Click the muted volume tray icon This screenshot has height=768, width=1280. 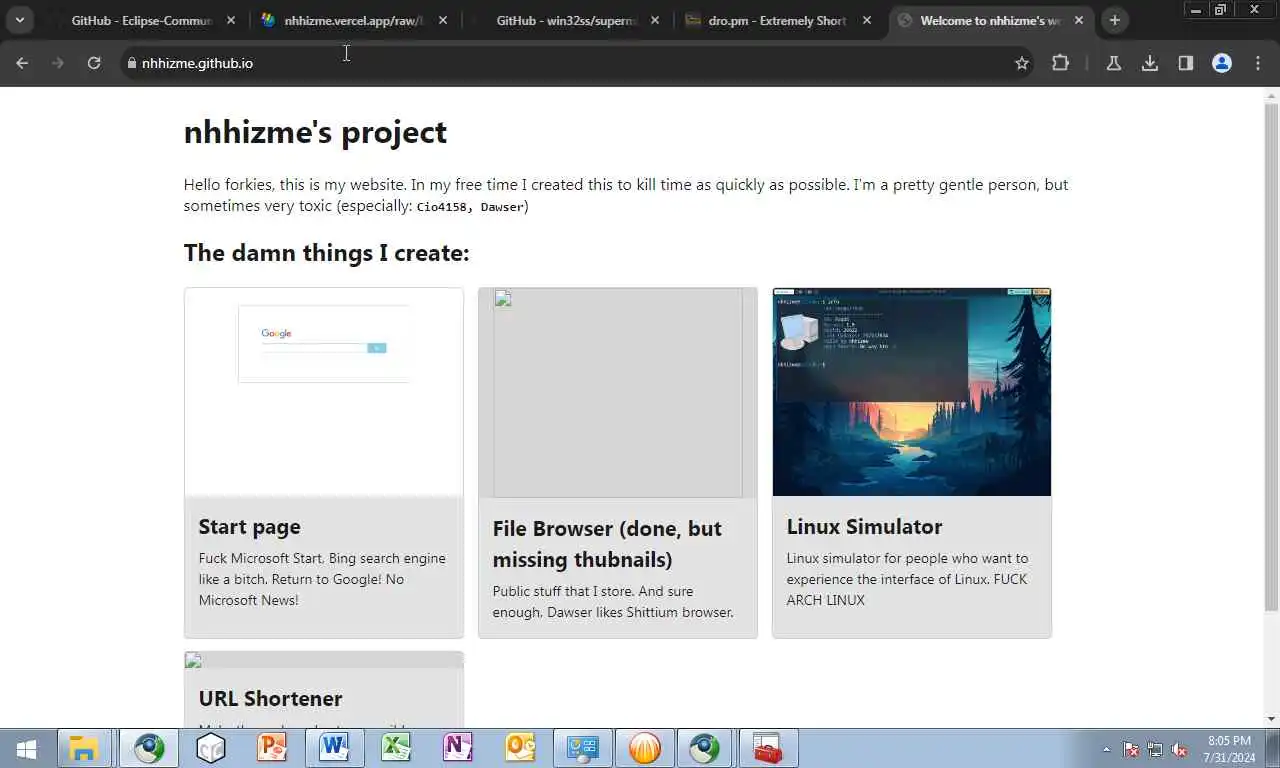(1179, 749)
